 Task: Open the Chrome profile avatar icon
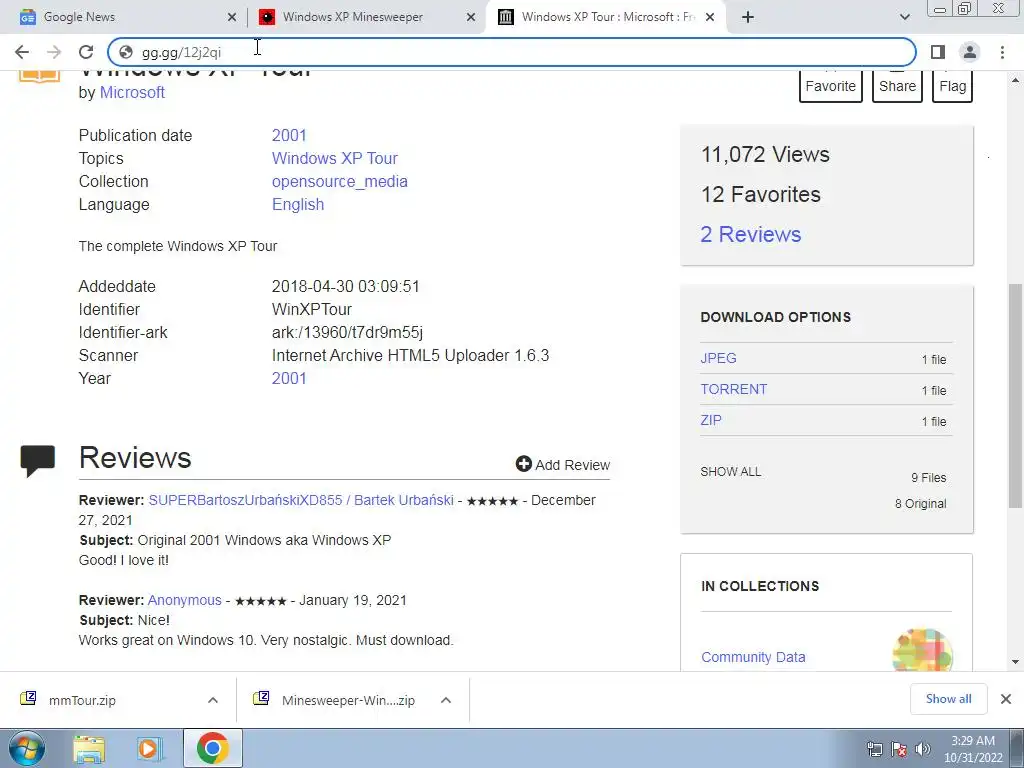[x=970, y=52]
